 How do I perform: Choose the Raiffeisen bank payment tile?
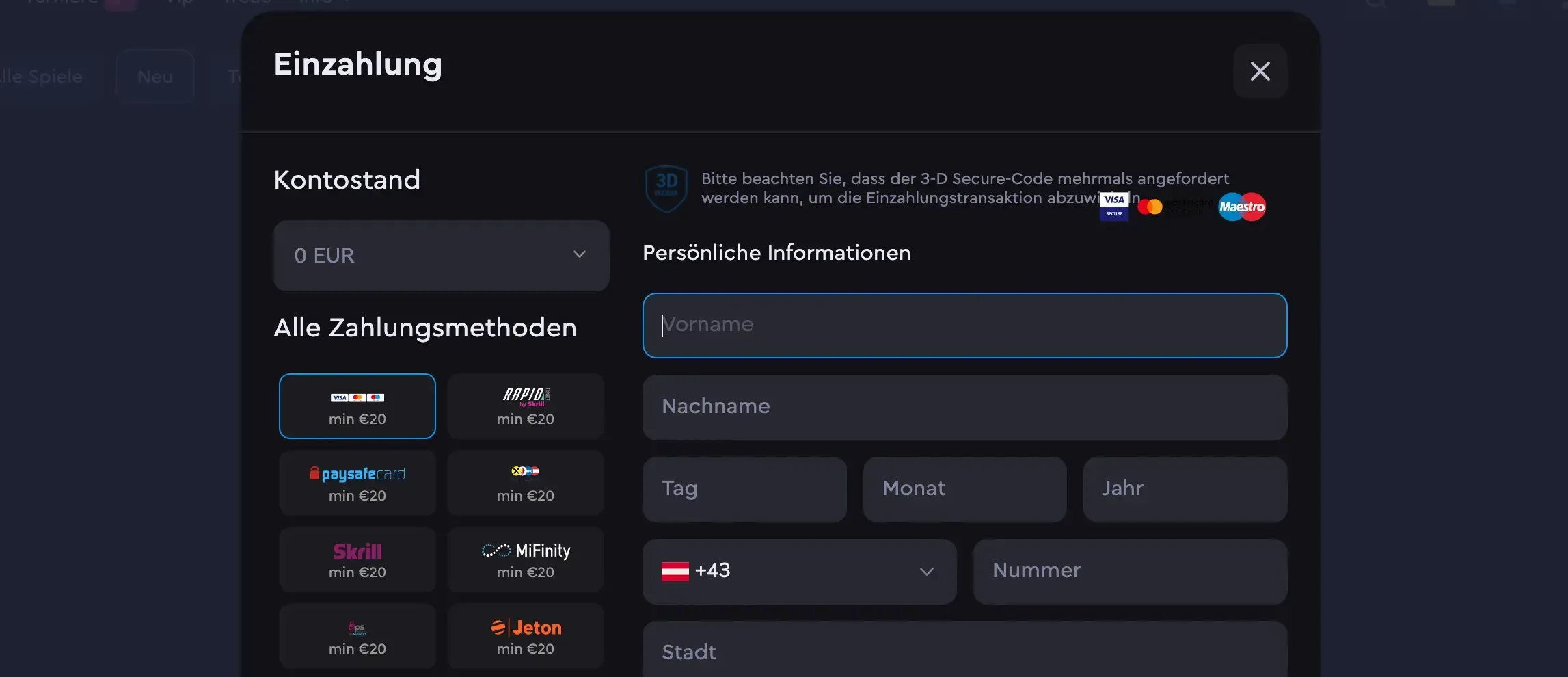click(525, 482)
